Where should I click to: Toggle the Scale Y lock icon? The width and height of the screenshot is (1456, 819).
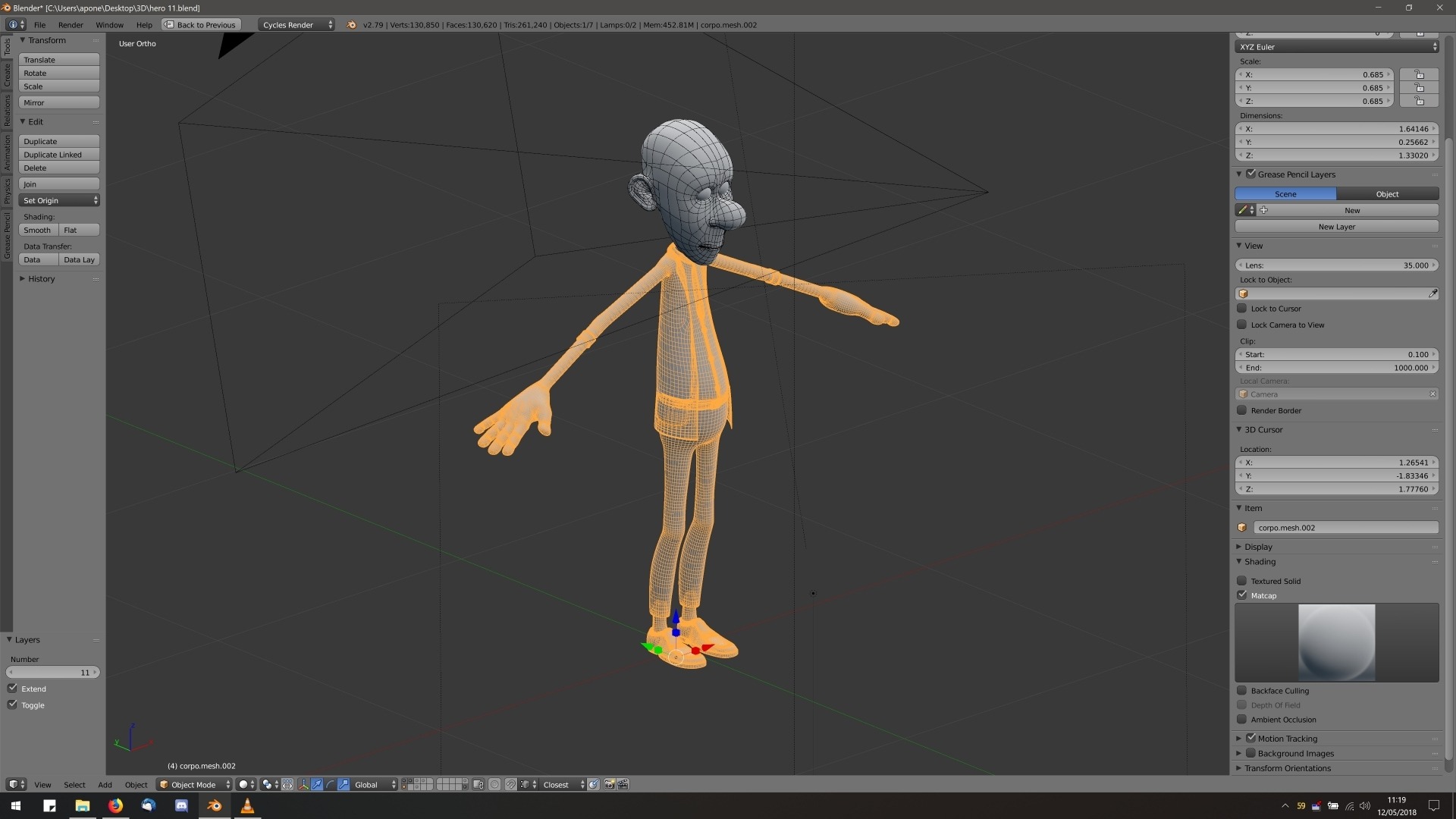tap(1420, 88)
